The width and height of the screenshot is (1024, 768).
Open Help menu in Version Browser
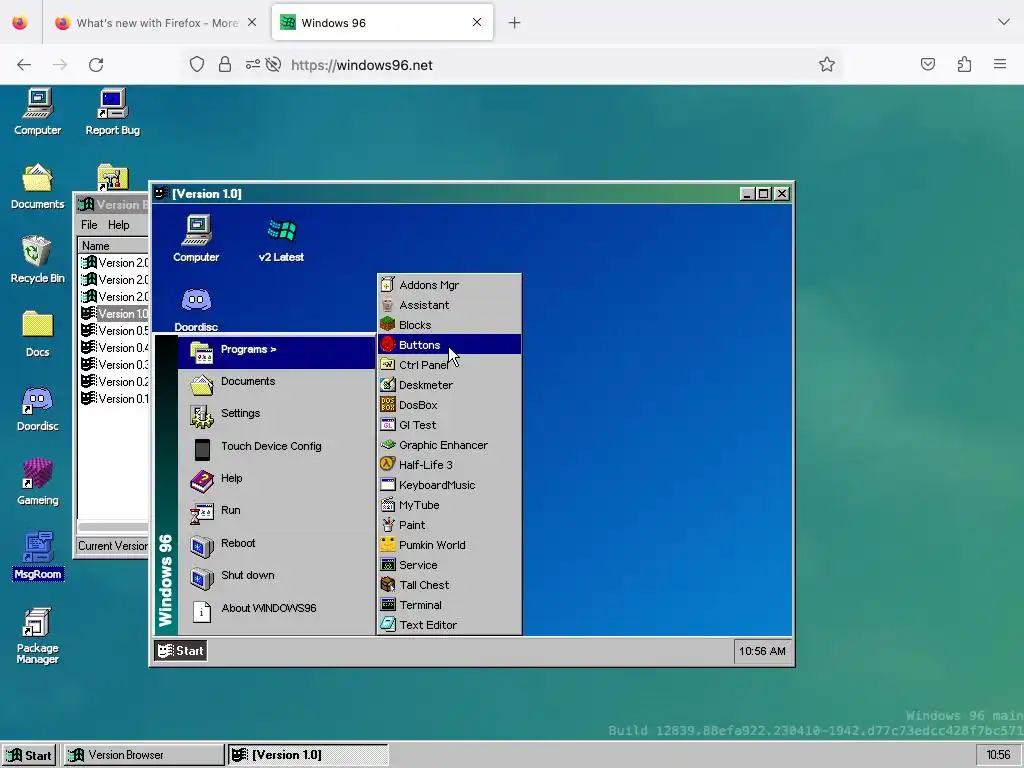pyautogui.click(x=118, y=225)
